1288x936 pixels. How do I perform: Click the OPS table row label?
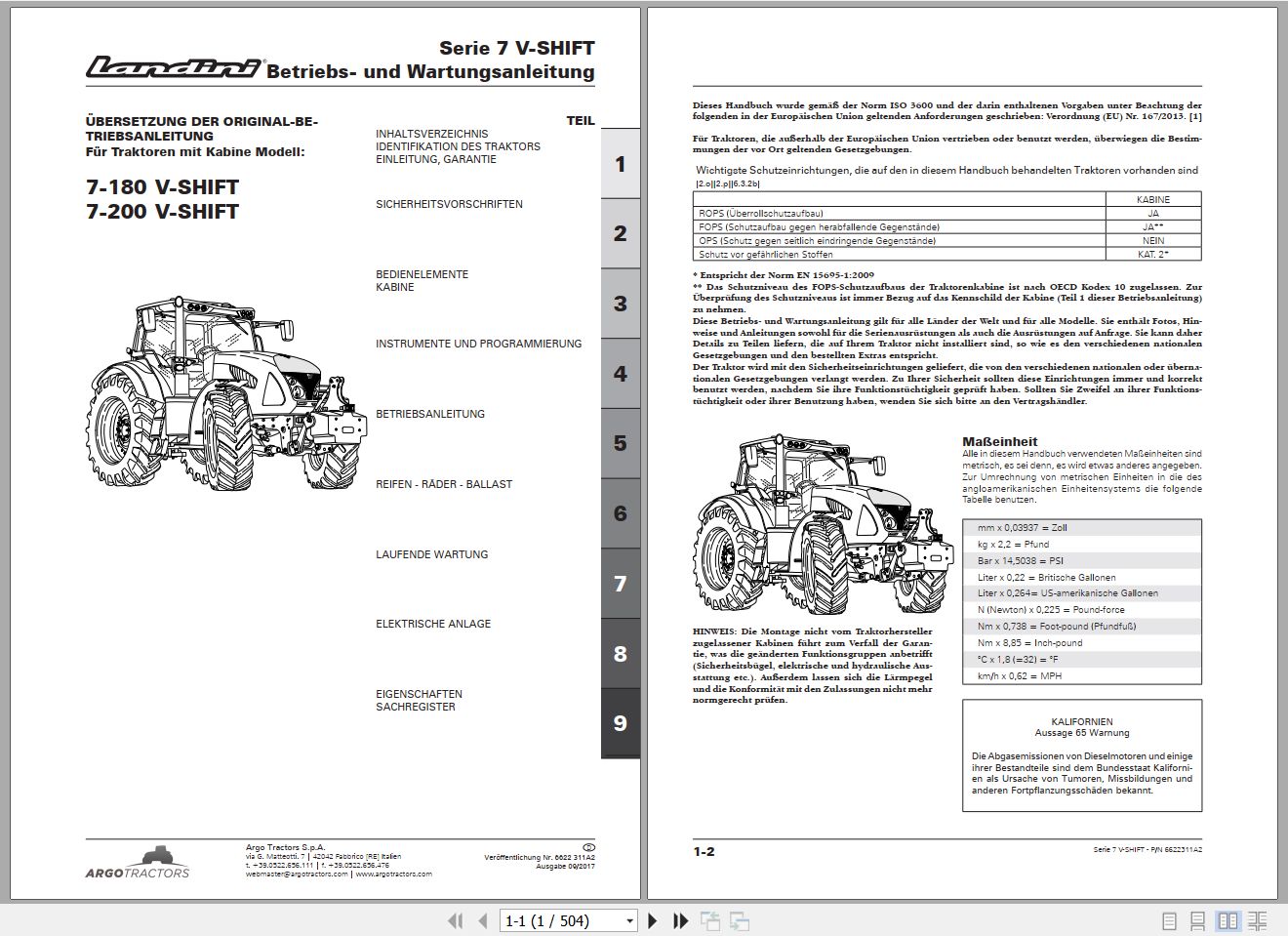(x=817, y=240)
